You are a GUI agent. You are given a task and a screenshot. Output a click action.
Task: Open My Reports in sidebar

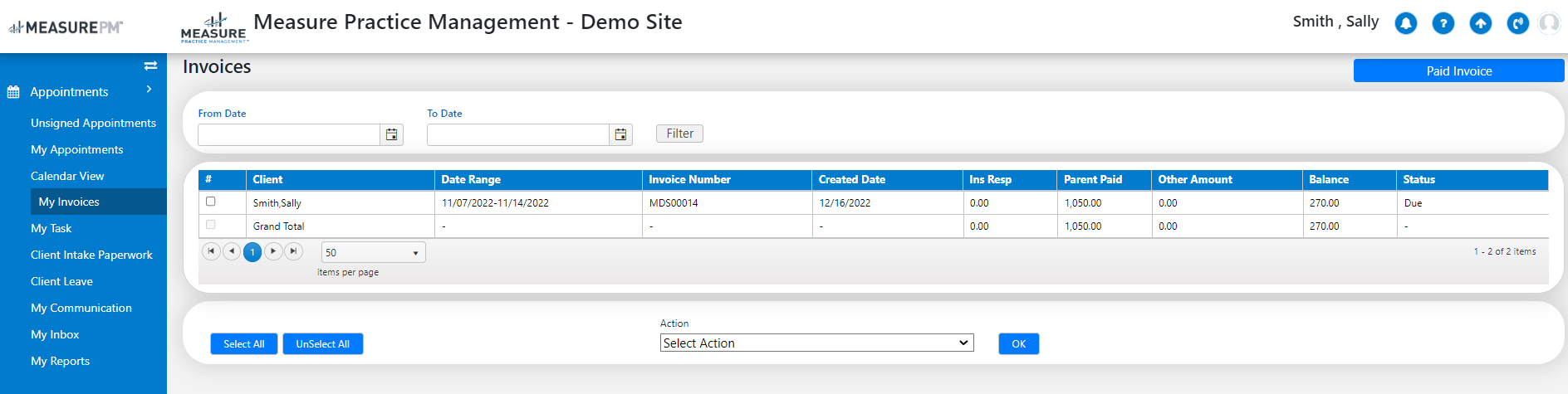pos(60,361)
